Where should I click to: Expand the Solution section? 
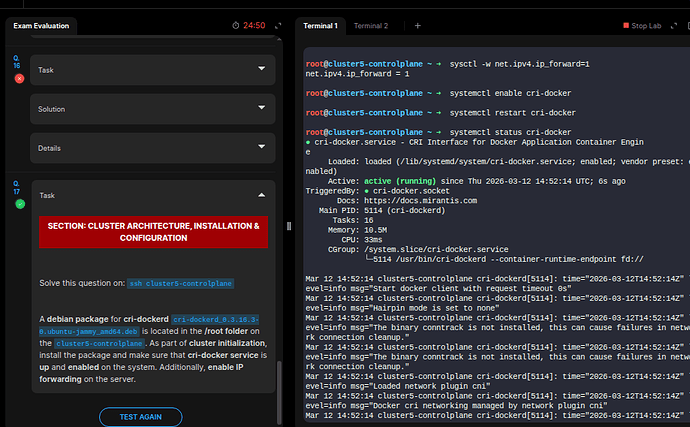[x=152, y=108]
